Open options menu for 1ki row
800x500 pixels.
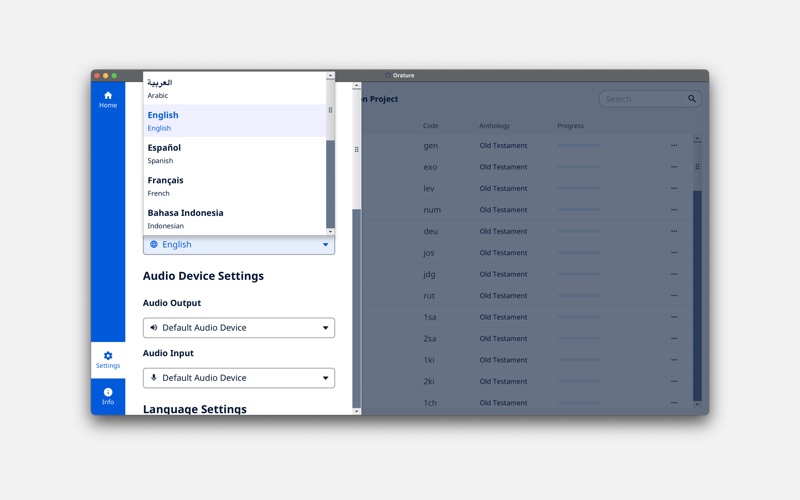(x=674, y=360)
